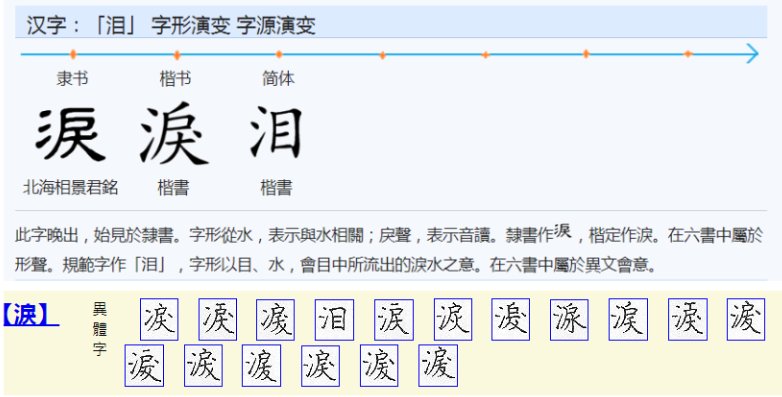Click the 汉字：「泪」 title text
This screenshot has height=397, width=782.
click(x=81, y=25)
